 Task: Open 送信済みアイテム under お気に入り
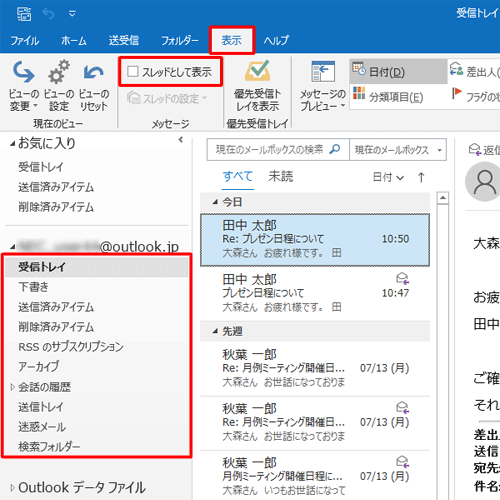click(56, 187)
